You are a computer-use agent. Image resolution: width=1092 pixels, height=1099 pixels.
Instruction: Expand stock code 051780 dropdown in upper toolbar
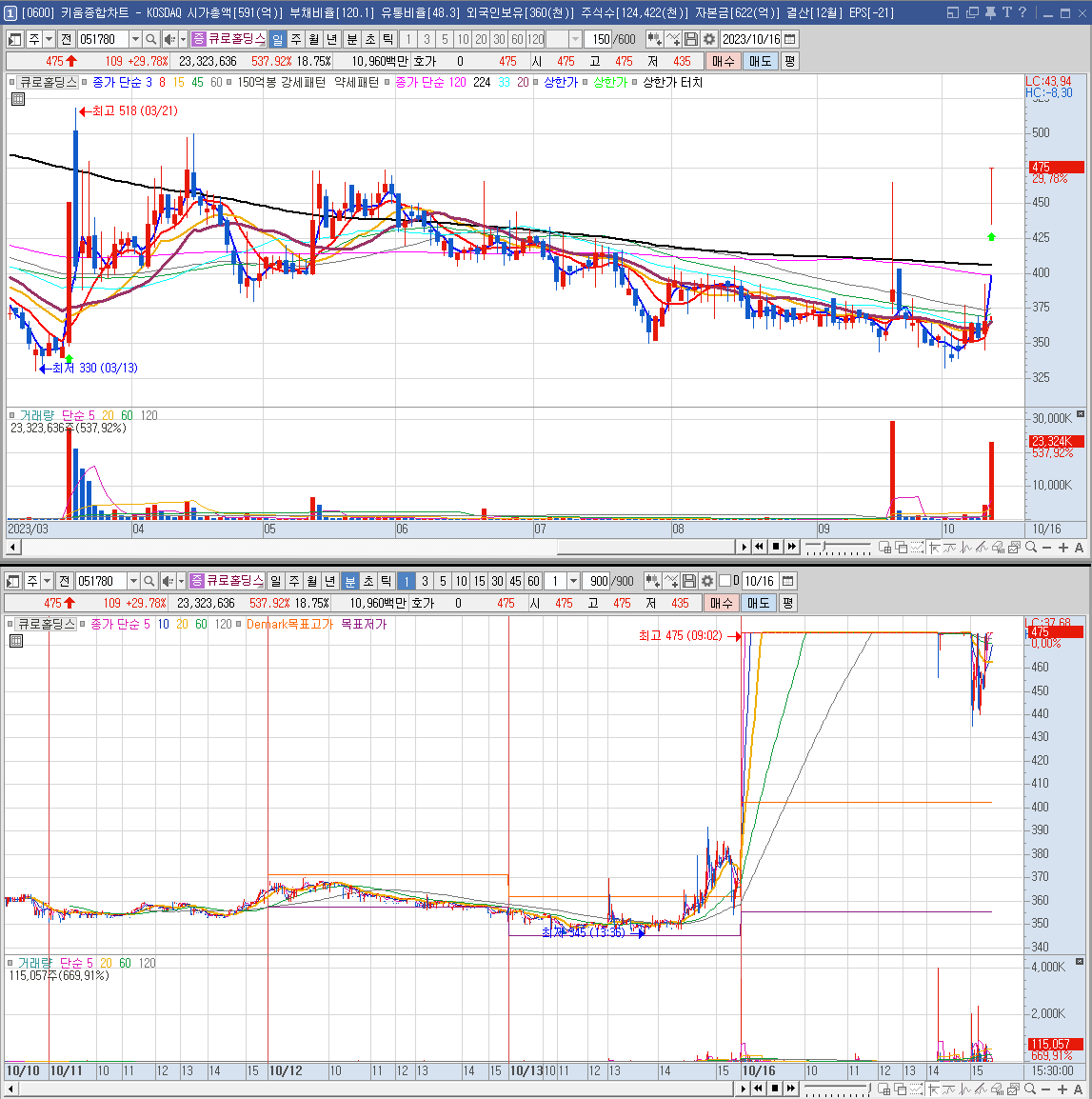(x=135, y=39)
